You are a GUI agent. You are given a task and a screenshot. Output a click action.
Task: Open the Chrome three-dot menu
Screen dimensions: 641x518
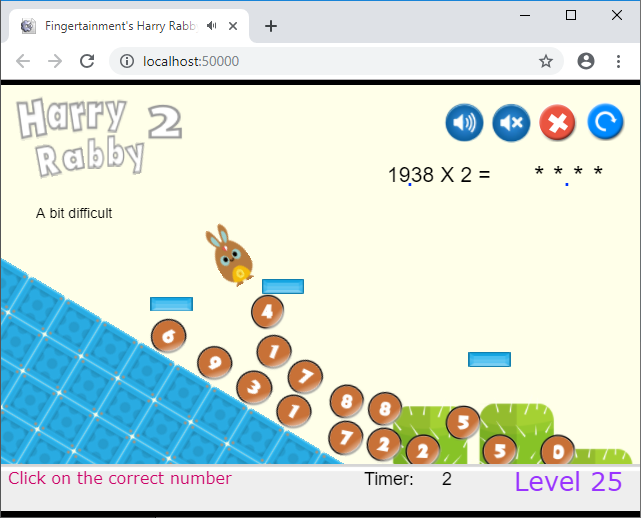(x=619, y=61)
